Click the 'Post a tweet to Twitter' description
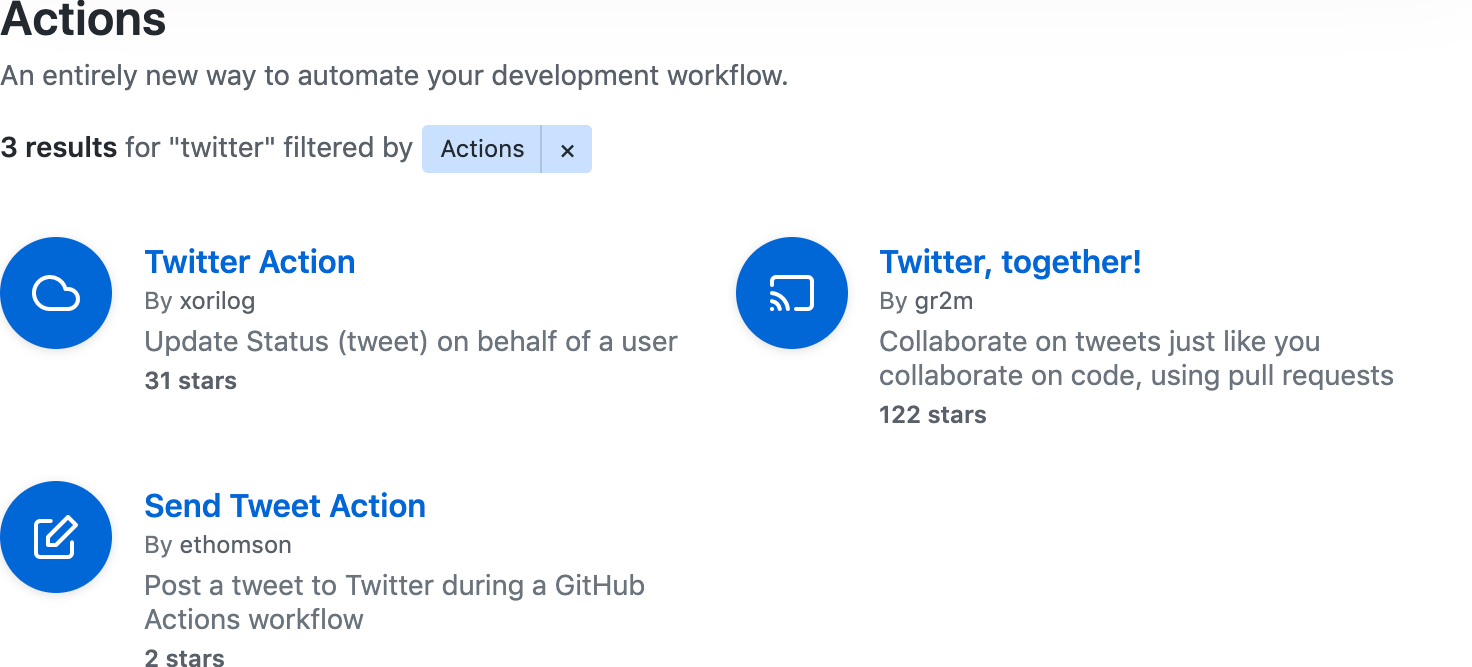 click(x=395, y=603)
